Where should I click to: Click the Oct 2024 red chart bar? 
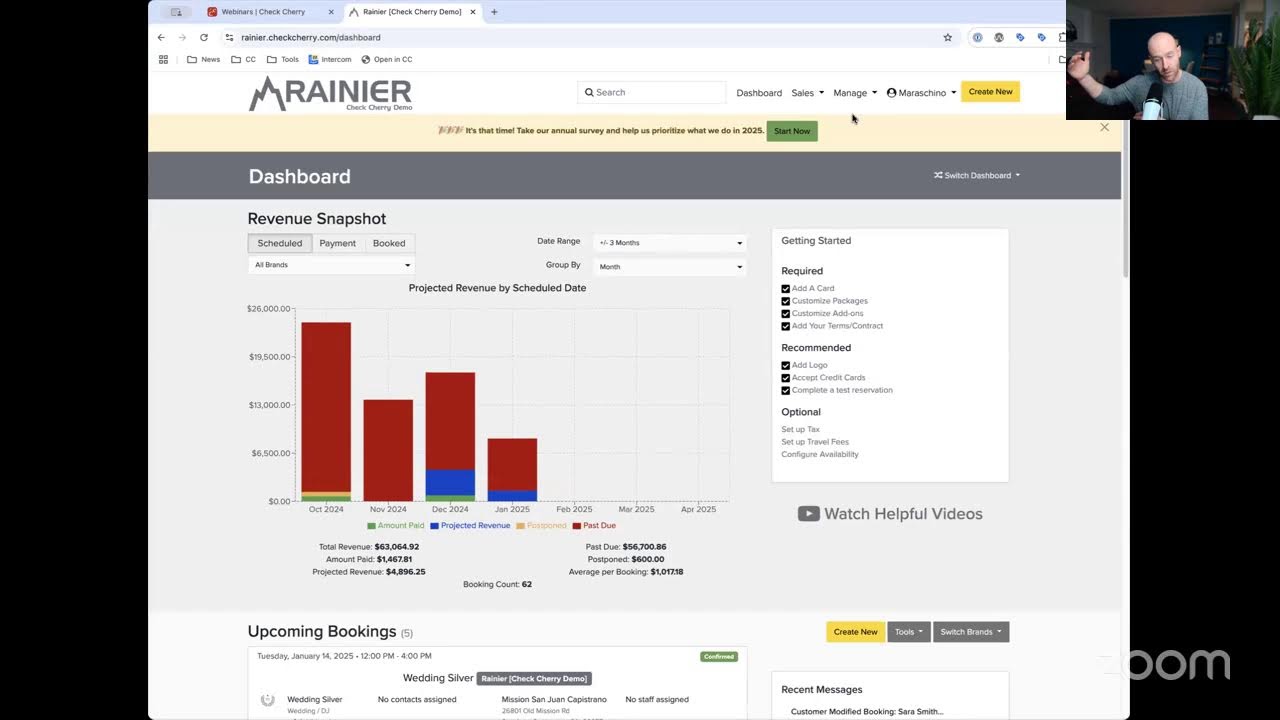tap(326, 407)
